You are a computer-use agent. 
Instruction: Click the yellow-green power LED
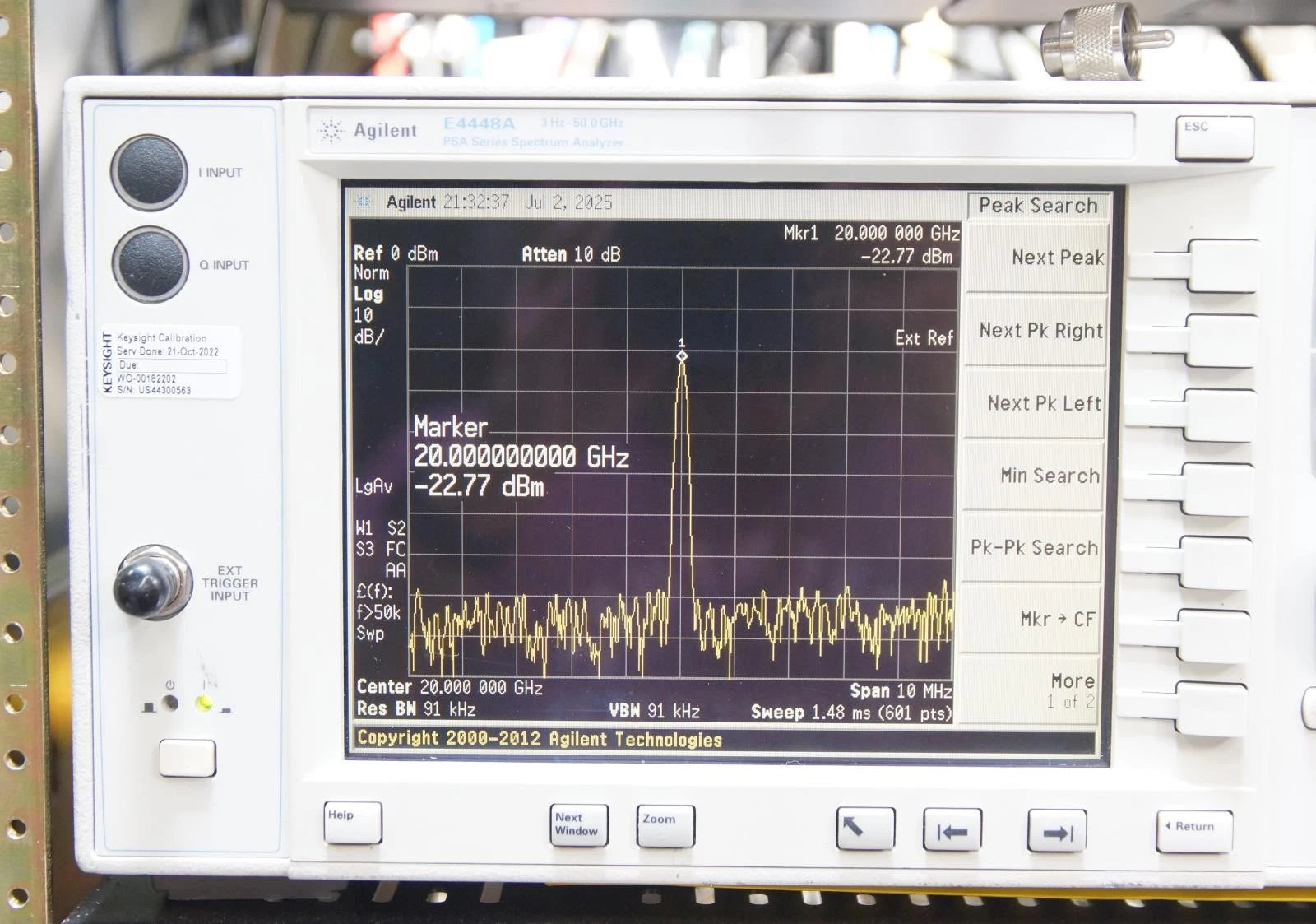click(203, 703)
